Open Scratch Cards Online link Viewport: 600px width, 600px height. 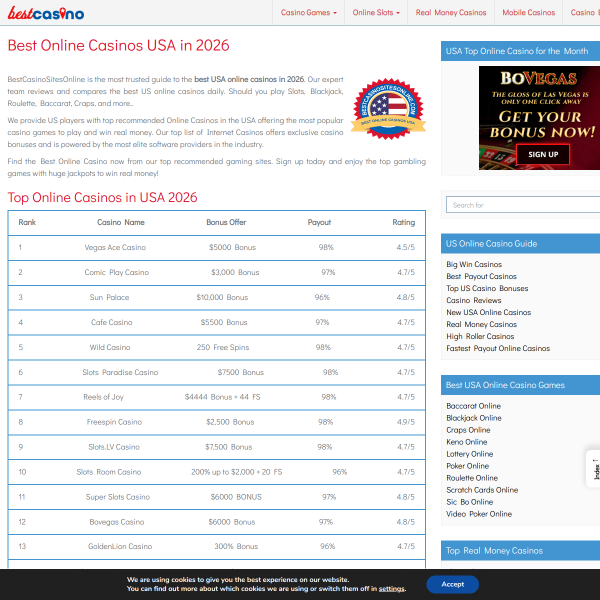pyautogui.click(x=482, y=490)
